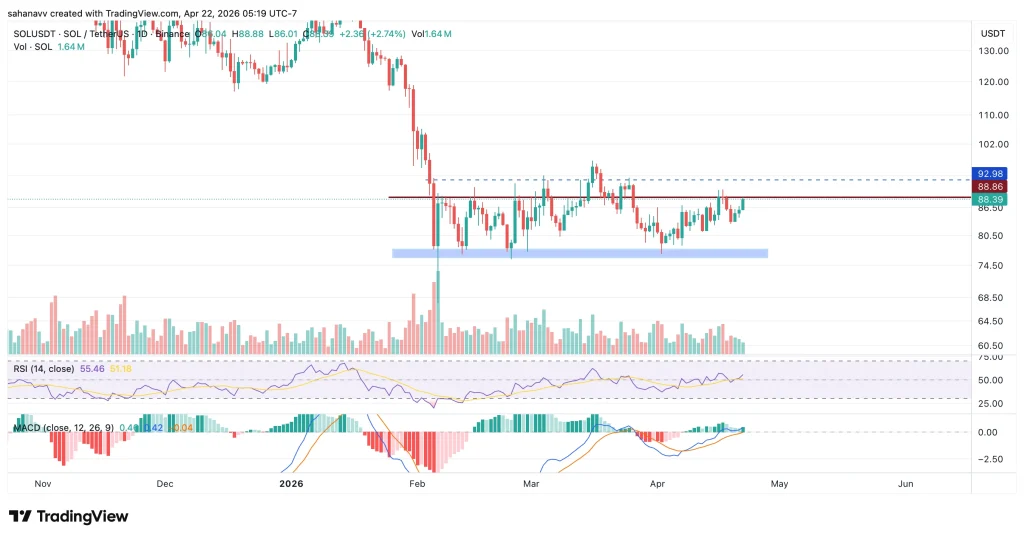Viewport: 1024px width, 539px height.
Task: Click the TradingView logo icon
Action: (x=20, y=516)
